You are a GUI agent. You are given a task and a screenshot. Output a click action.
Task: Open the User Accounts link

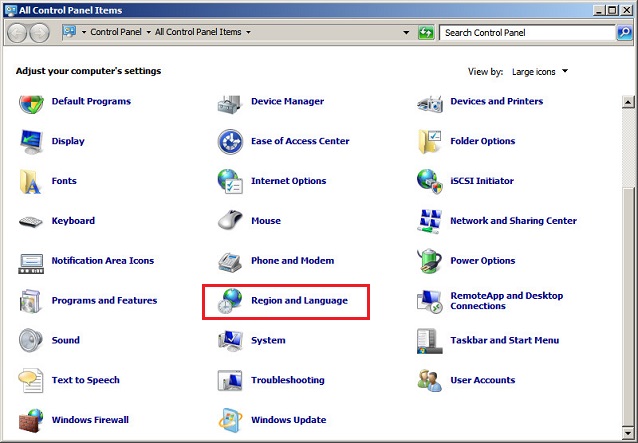[x=483, y=380]
